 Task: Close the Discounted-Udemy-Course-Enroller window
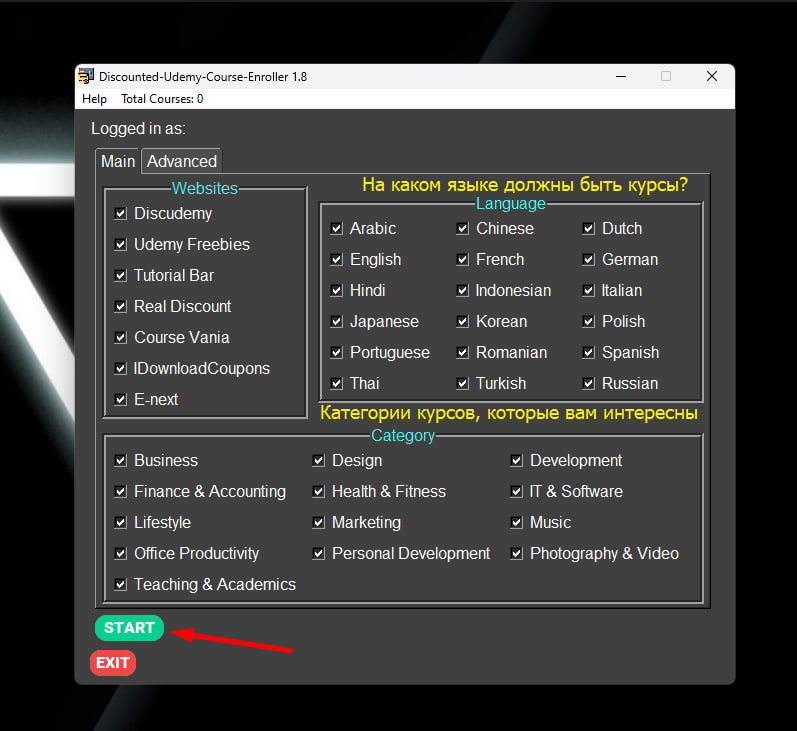pyautogui.click(x=712, y=76)
